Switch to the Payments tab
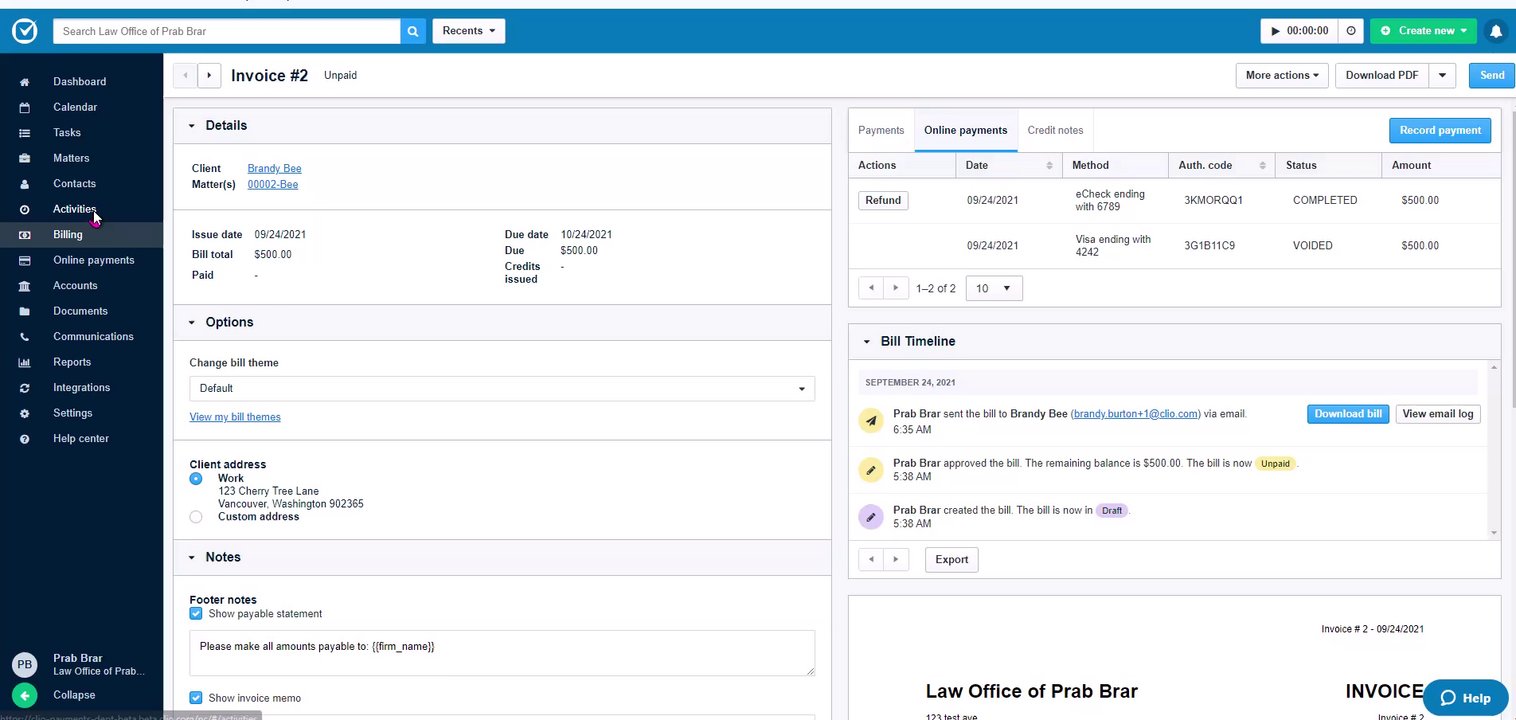Screen dimensions: 1516x720 (x=881, y=130)
